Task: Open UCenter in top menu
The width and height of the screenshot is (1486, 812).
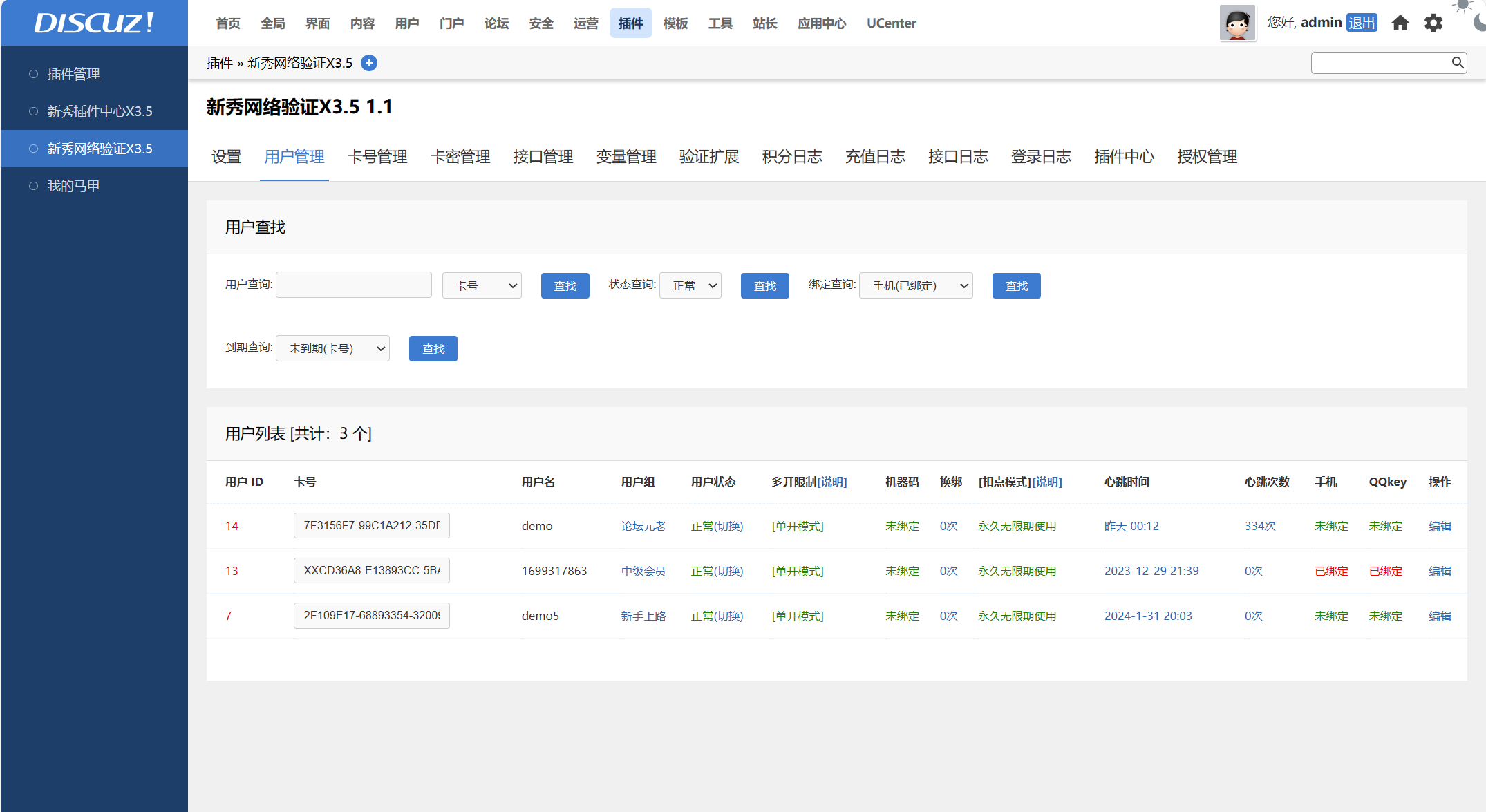Action: click(892, 23)
